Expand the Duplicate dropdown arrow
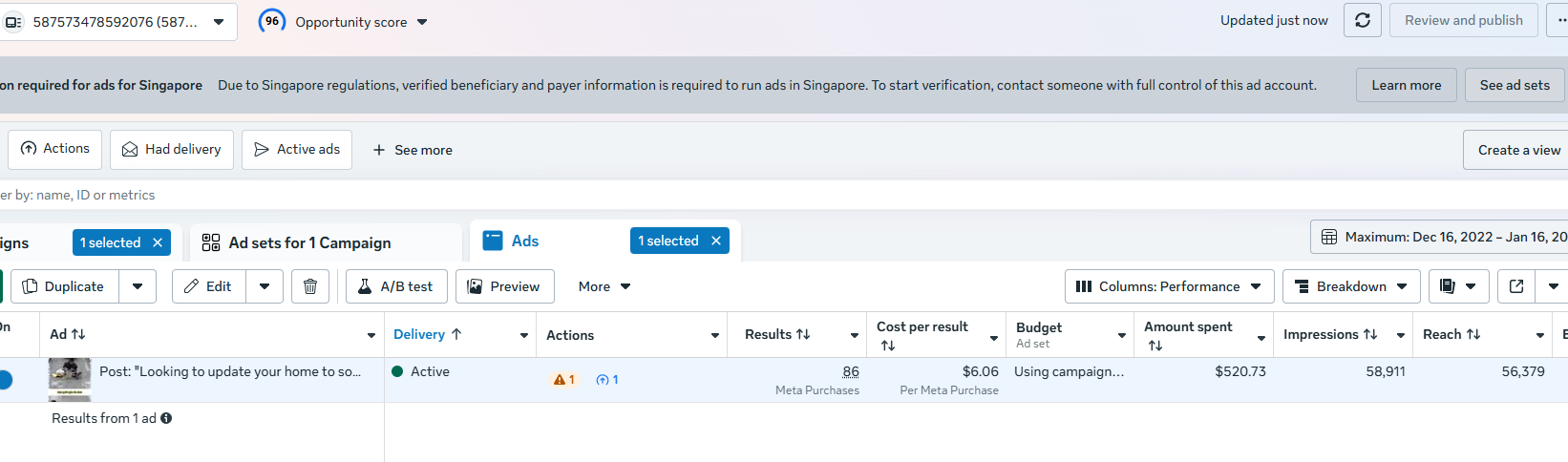Viewport: 1568px width, 462px height. [138, 286]
